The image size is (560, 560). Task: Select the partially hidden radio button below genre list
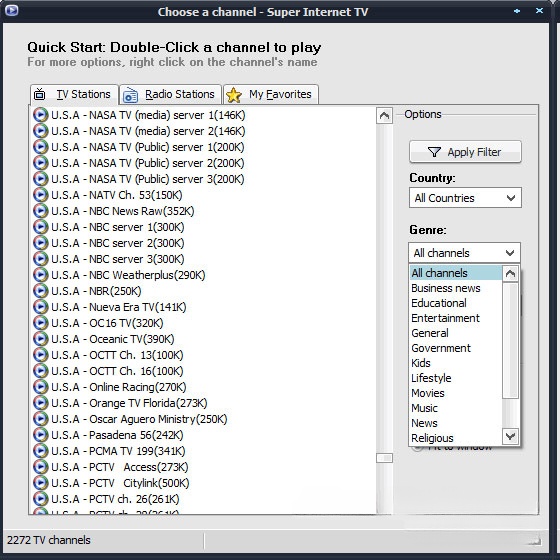coord(417,448)
